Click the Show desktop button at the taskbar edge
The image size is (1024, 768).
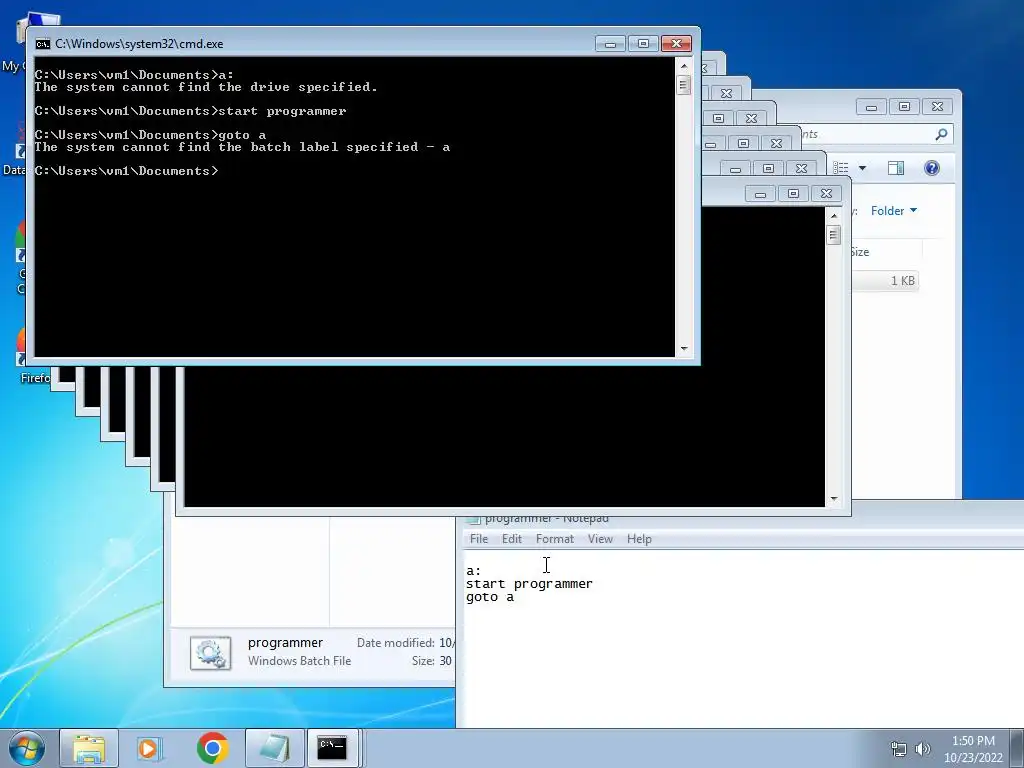1019,748
